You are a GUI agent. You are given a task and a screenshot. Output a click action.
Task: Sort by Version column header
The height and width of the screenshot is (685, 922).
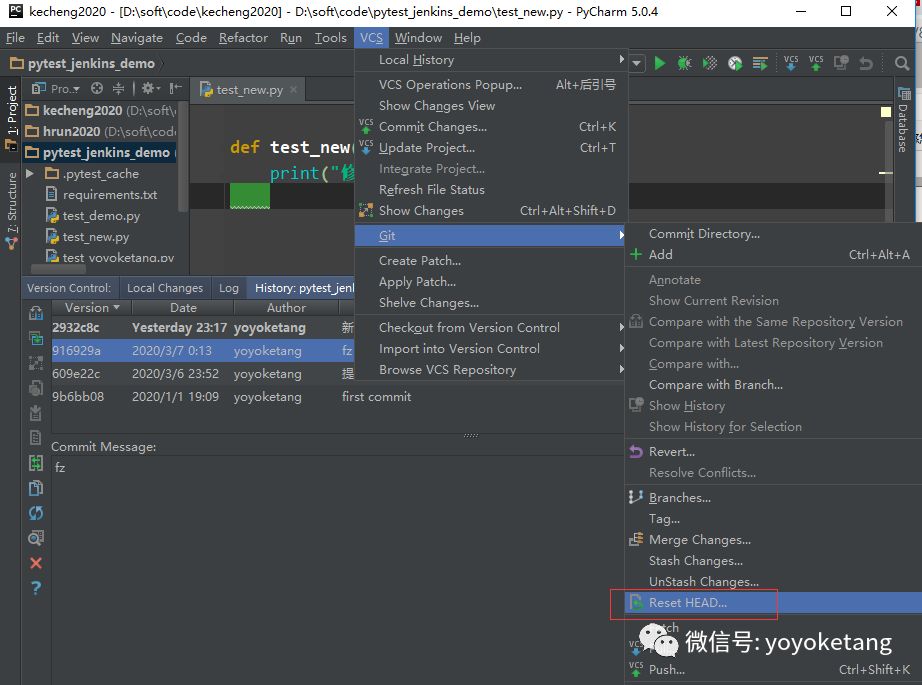coord(92,308)
